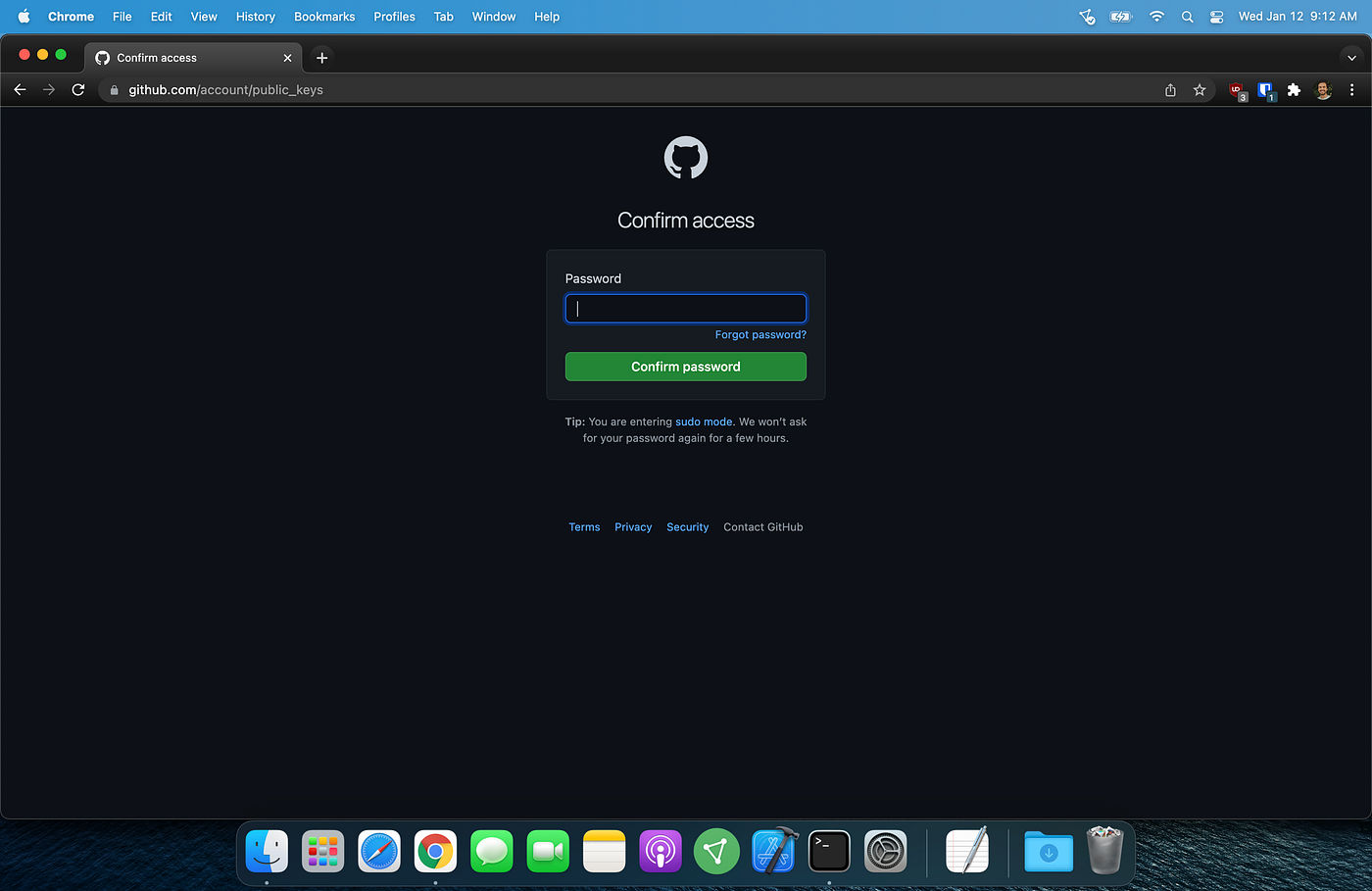Click the date and time Wed Jan 12
Viewport: 1372px width, 891px height.
point(1298,17)
